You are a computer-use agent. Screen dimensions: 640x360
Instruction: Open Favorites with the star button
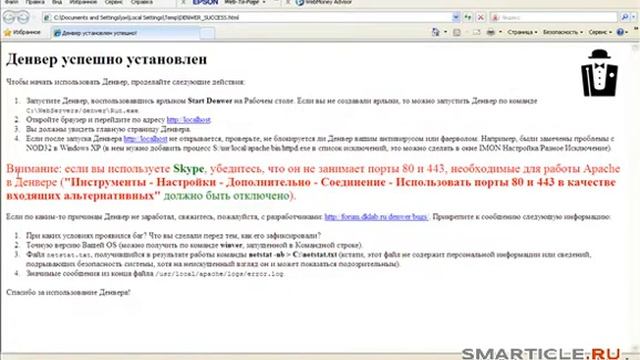22,32
